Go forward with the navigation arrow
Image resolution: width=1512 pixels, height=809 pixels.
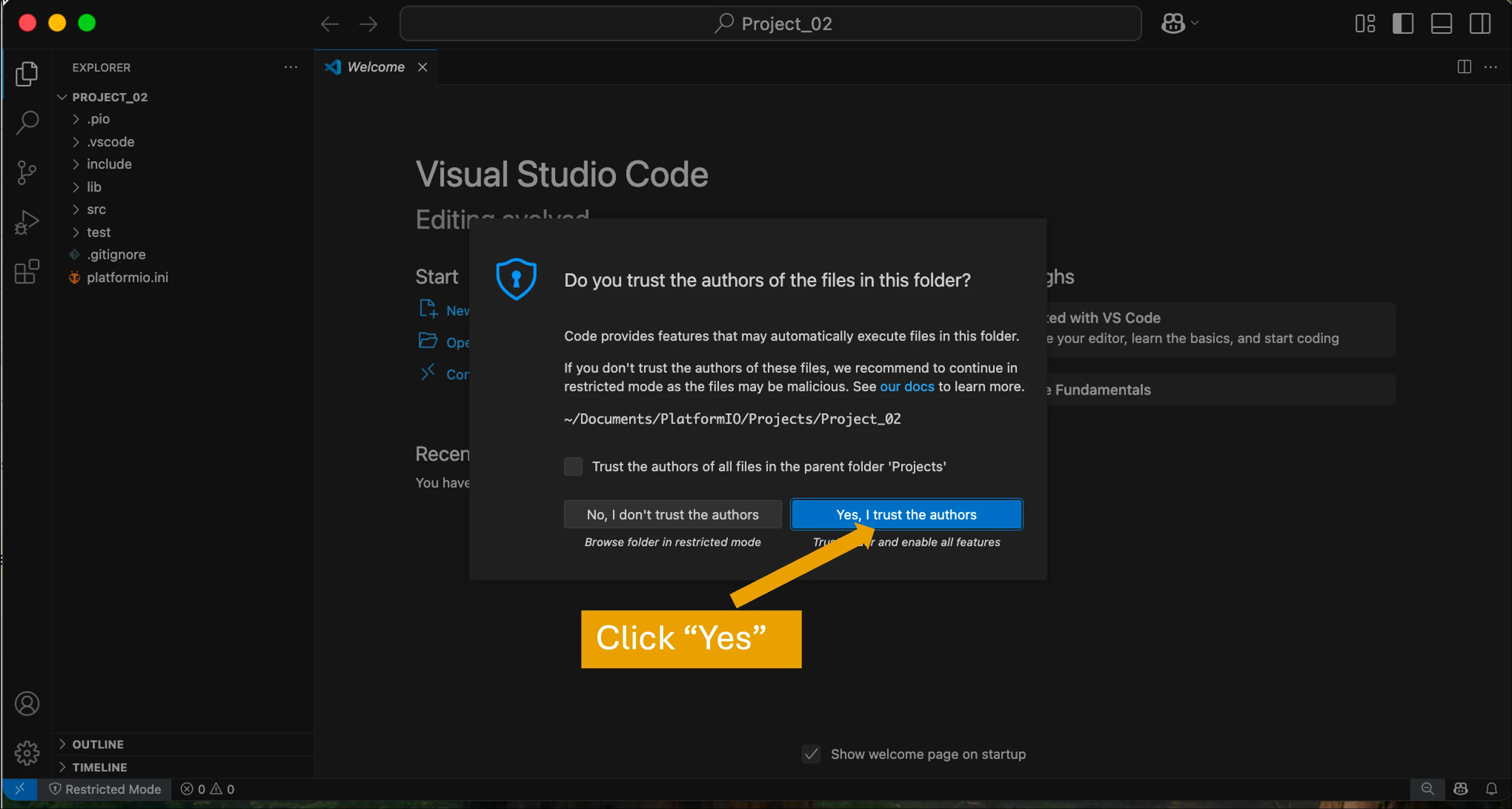[368, 24]
